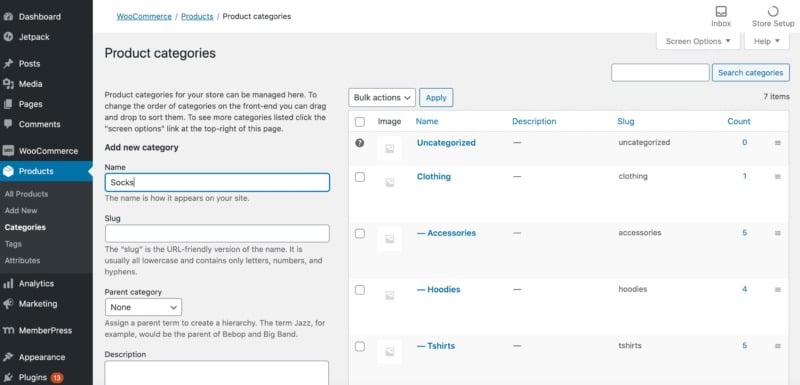Click the count 5 for Accessories
Viewport: 800px width, 385px height.
click(x=745, y=233)
